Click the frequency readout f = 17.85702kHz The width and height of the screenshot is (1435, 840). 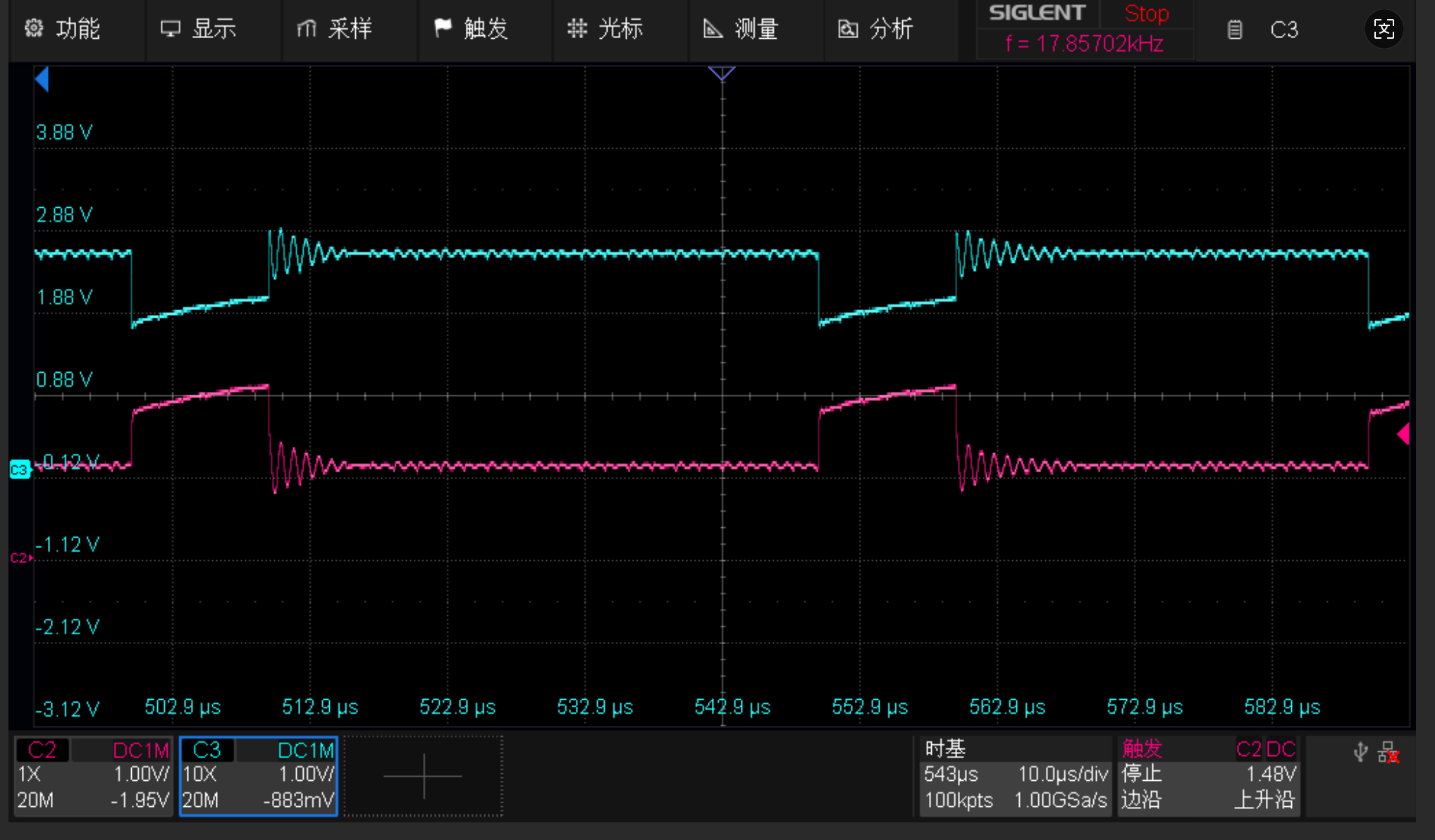(x=1084, y=44)
